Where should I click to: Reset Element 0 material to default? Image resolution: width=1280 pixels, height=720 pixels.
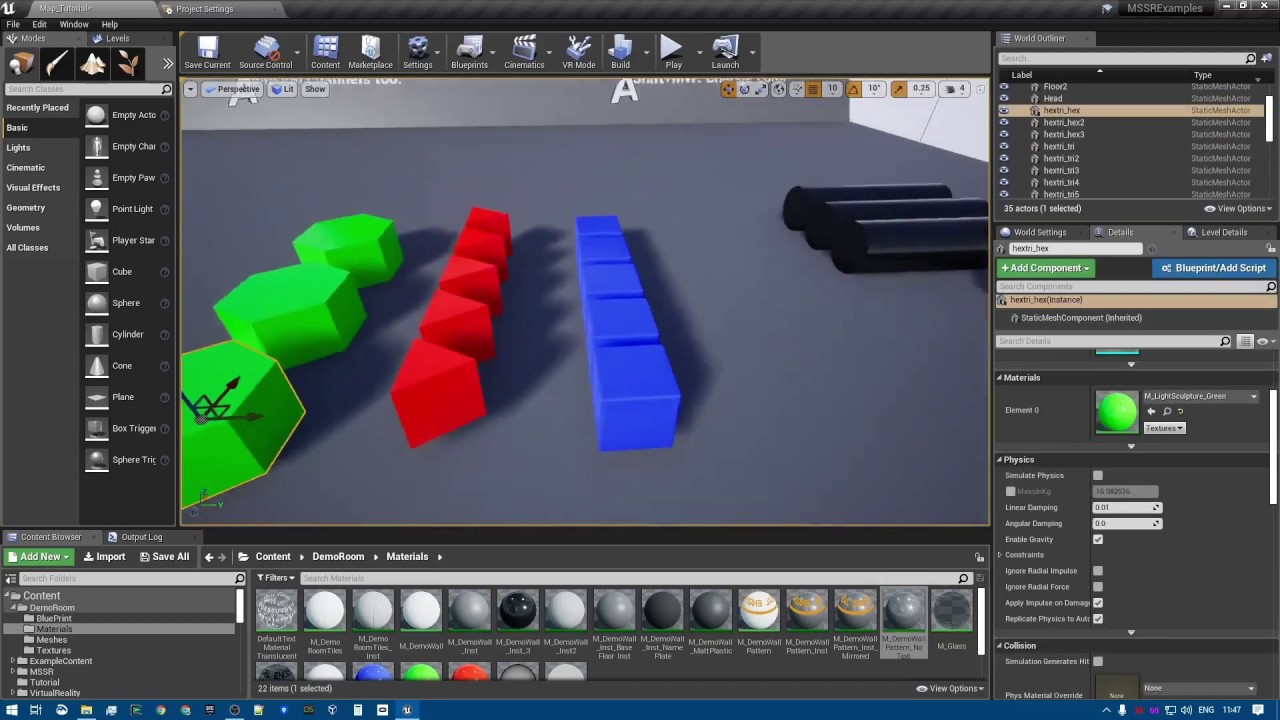pyautogui.click(x=1180, y=411)
